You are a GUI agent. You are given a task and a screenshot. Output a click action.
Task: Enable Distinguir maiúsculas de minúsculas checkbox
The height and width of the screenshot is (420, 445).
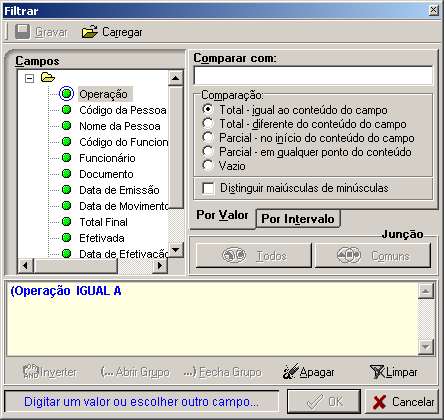(208, 188)
